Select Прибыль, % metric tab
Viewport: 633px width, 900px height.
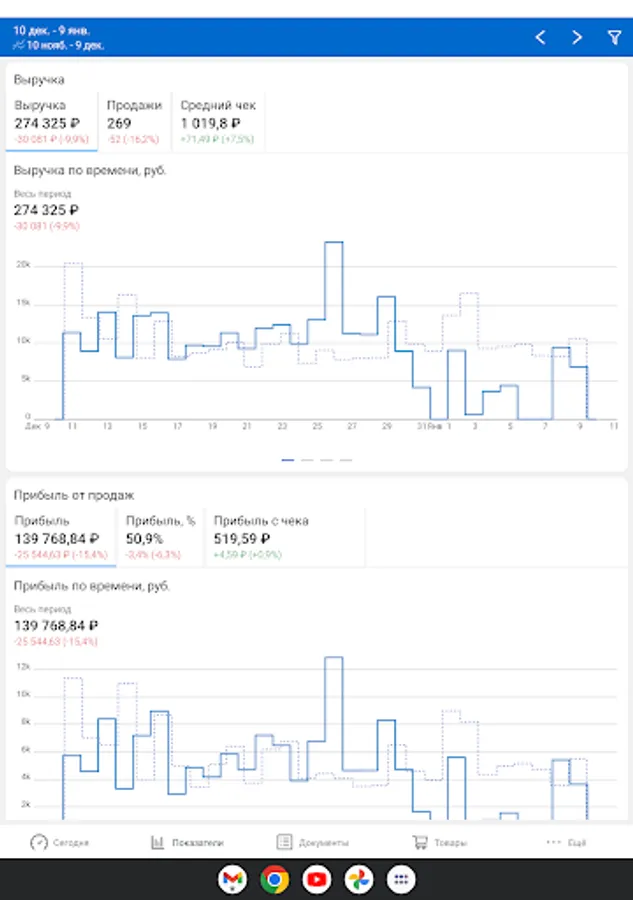(160, 537)
